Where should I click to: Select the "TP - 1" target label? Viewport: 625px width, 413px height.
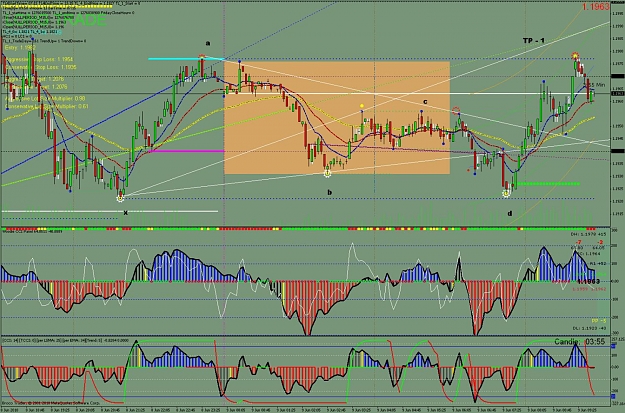pos(534,41)
